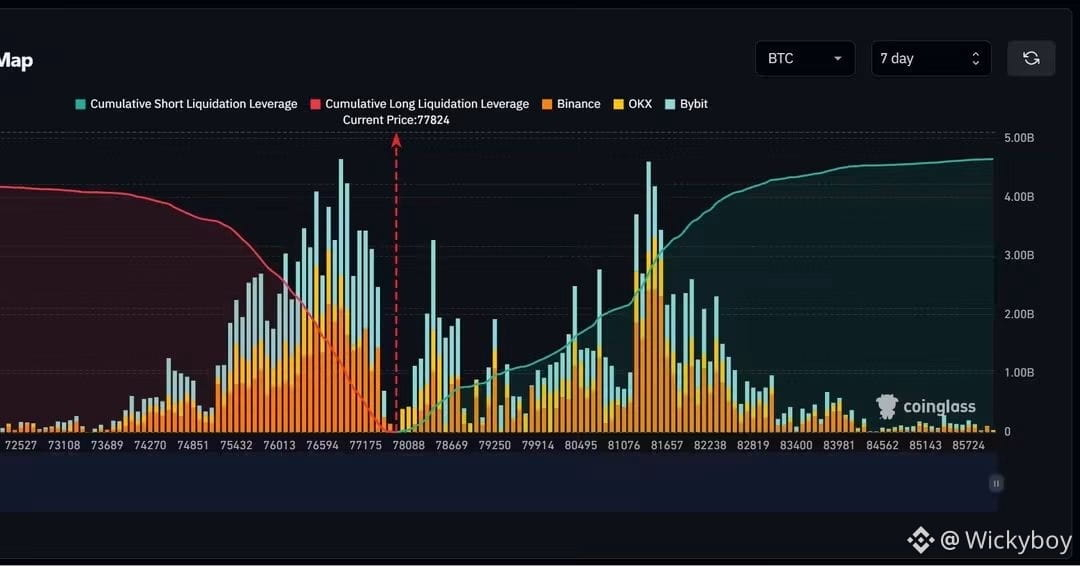Click the red Cumulative Long legend swatch
The width and height of the screenshot is (1080, 566).
pyautogui.click(x=315, y=105)
